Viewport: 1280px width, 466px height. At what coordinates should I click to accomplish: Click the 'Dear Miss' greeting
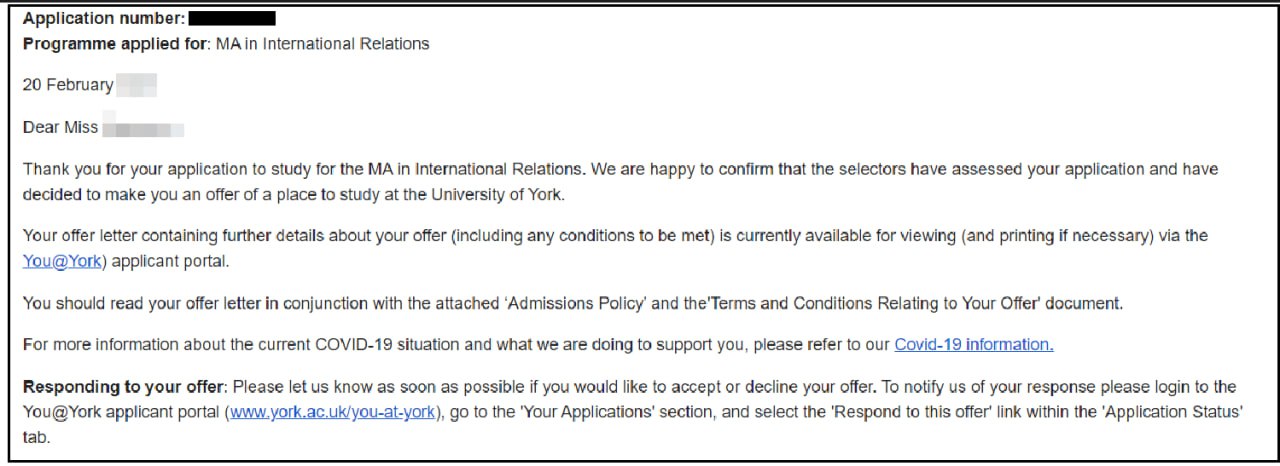point(60,127)
